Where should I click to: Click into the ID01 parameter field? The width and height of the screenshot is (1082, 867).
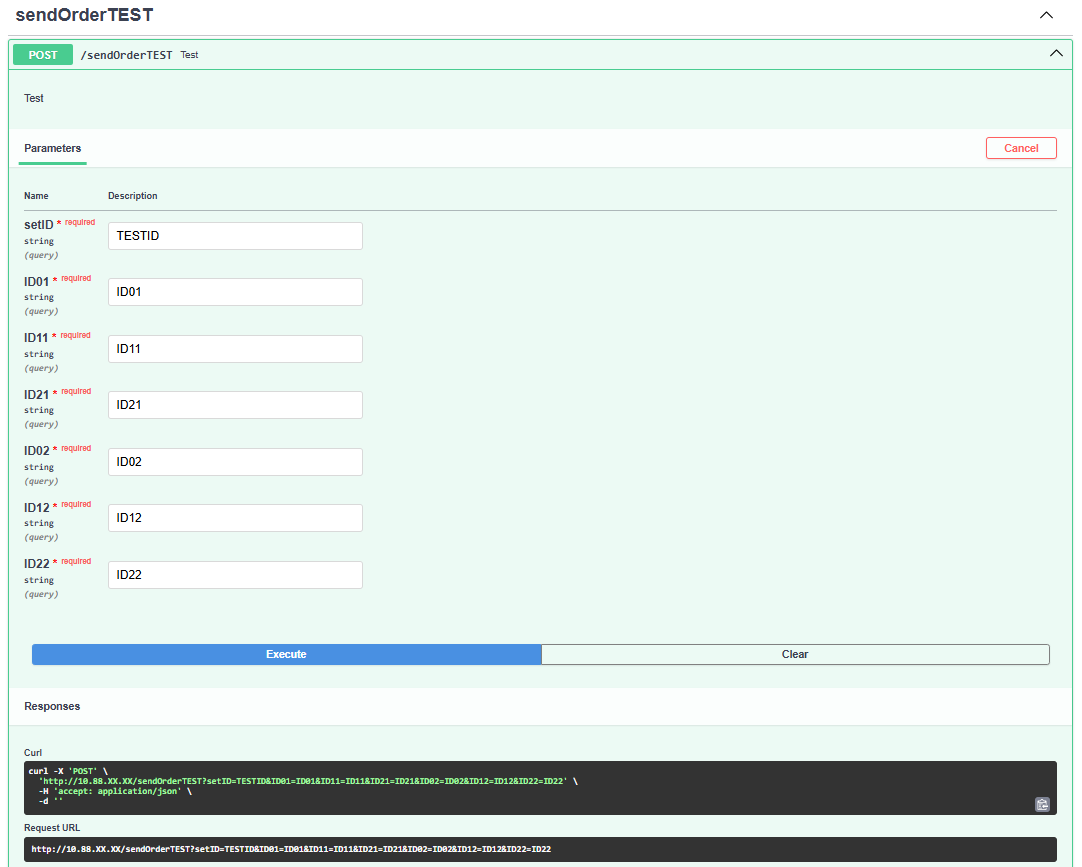(235, 292)
